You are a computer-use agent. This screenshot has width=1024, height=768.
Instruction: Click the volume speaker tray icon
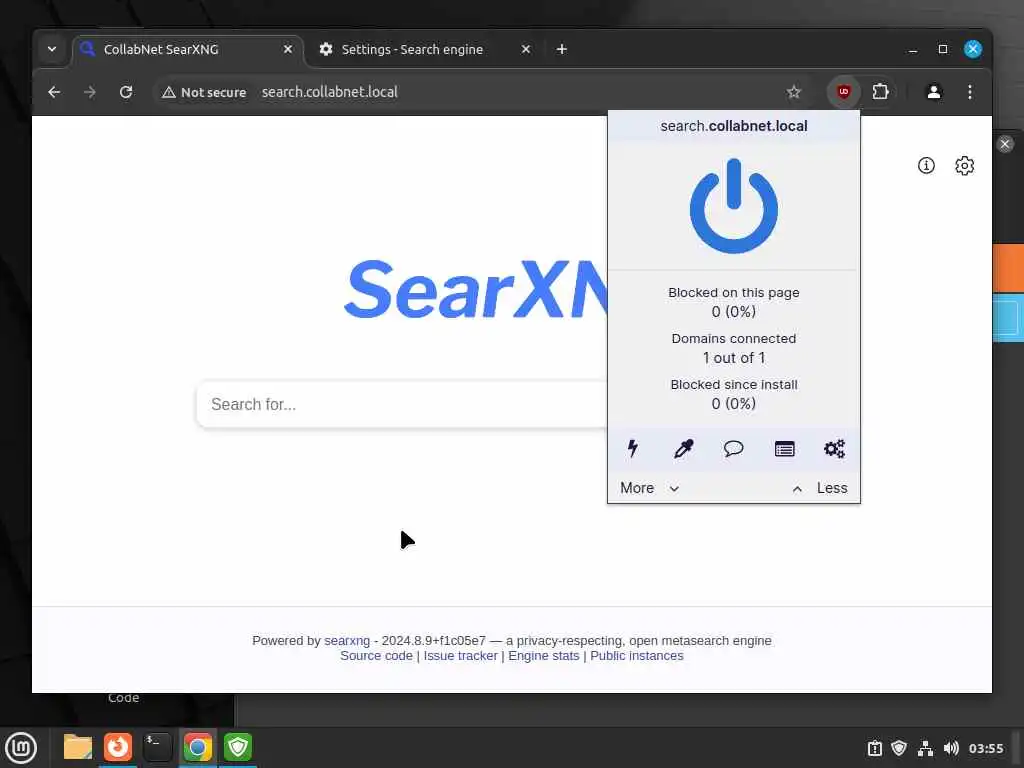tap(951, 748)
